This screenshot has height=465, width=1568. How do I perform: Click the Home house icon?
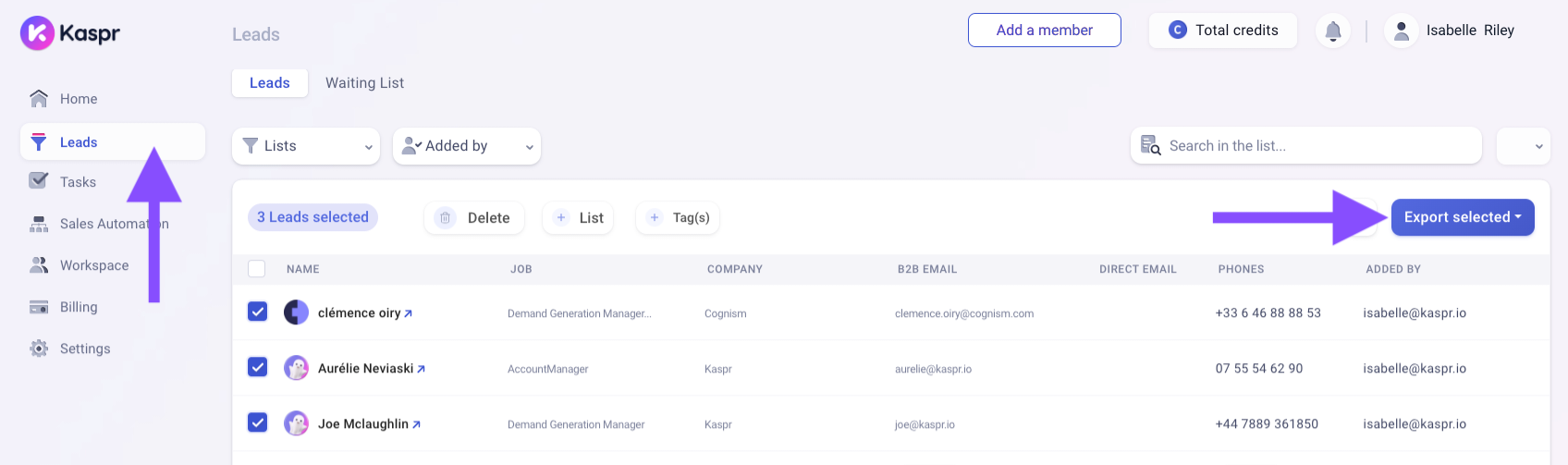tap(39, 98)
